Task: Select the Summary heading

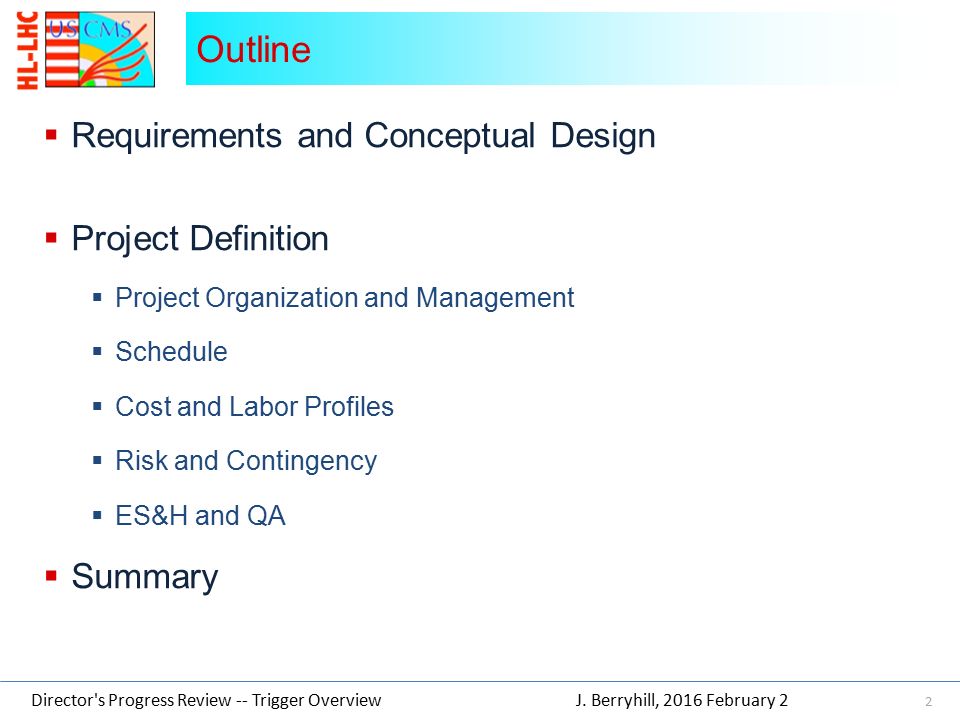Action: point(145,577)
